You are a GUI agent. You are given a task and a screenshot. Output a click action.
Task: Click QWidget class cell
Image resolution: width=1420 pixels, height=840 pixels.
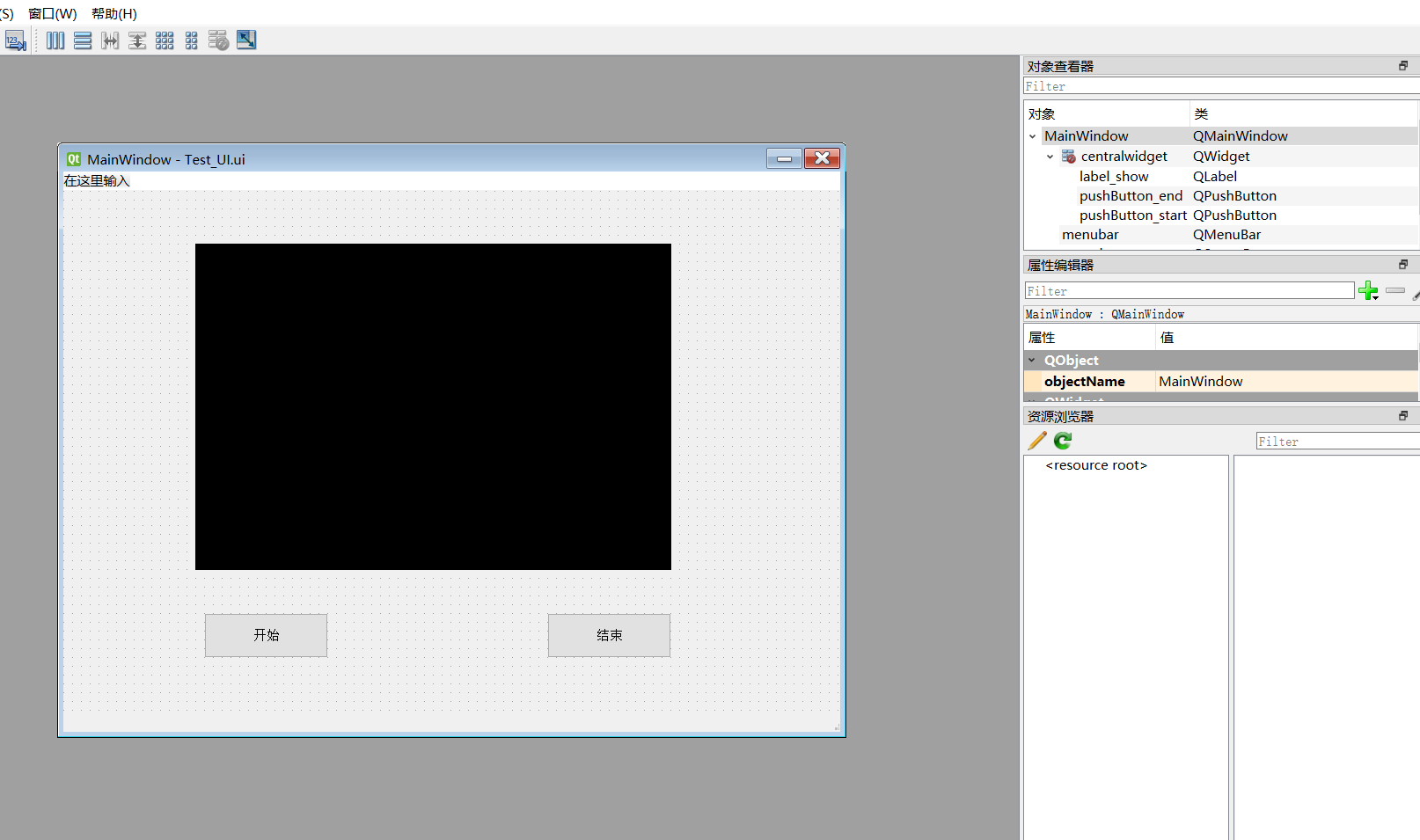1221,157
